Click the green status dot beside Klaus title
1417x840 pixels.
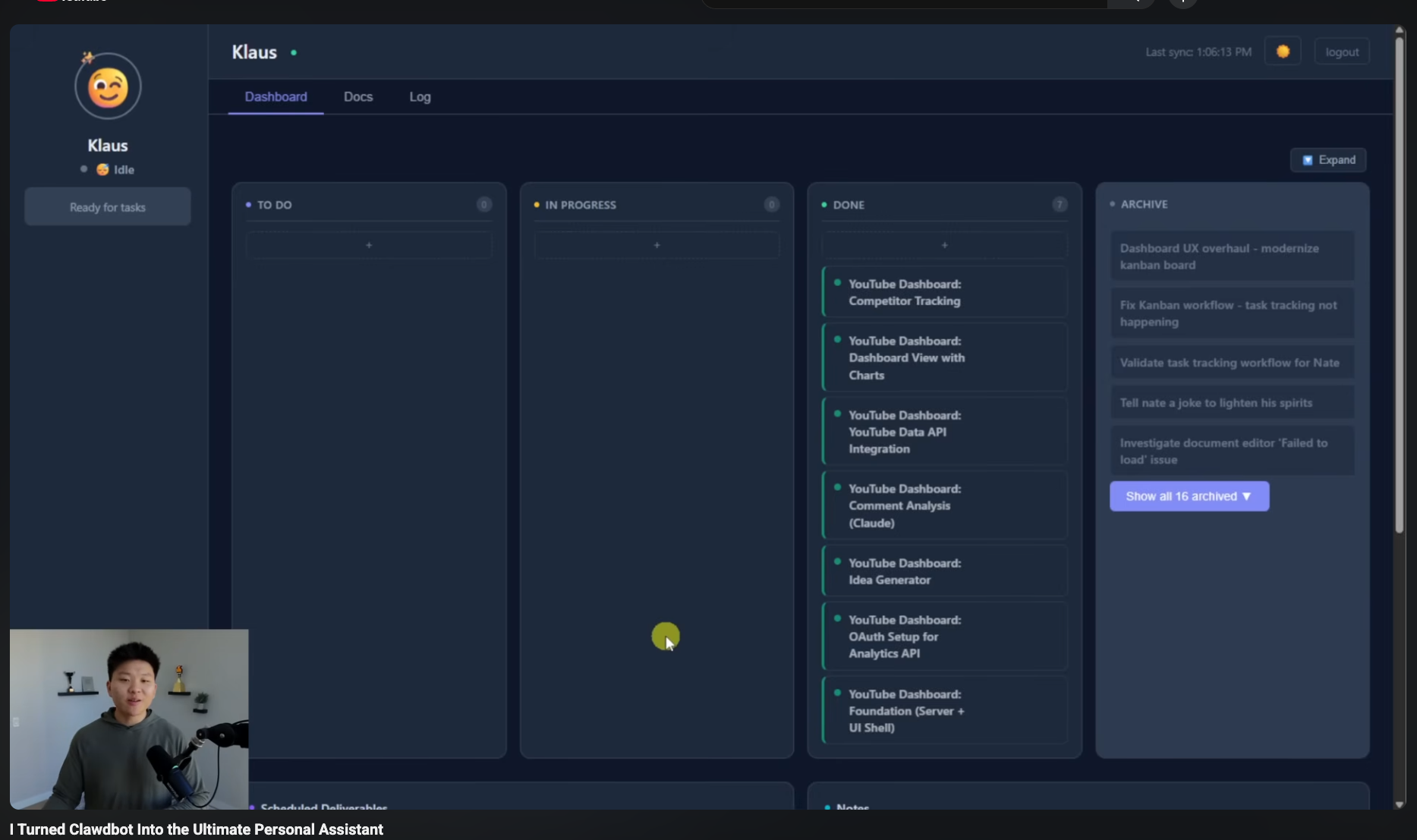point(294,52)
